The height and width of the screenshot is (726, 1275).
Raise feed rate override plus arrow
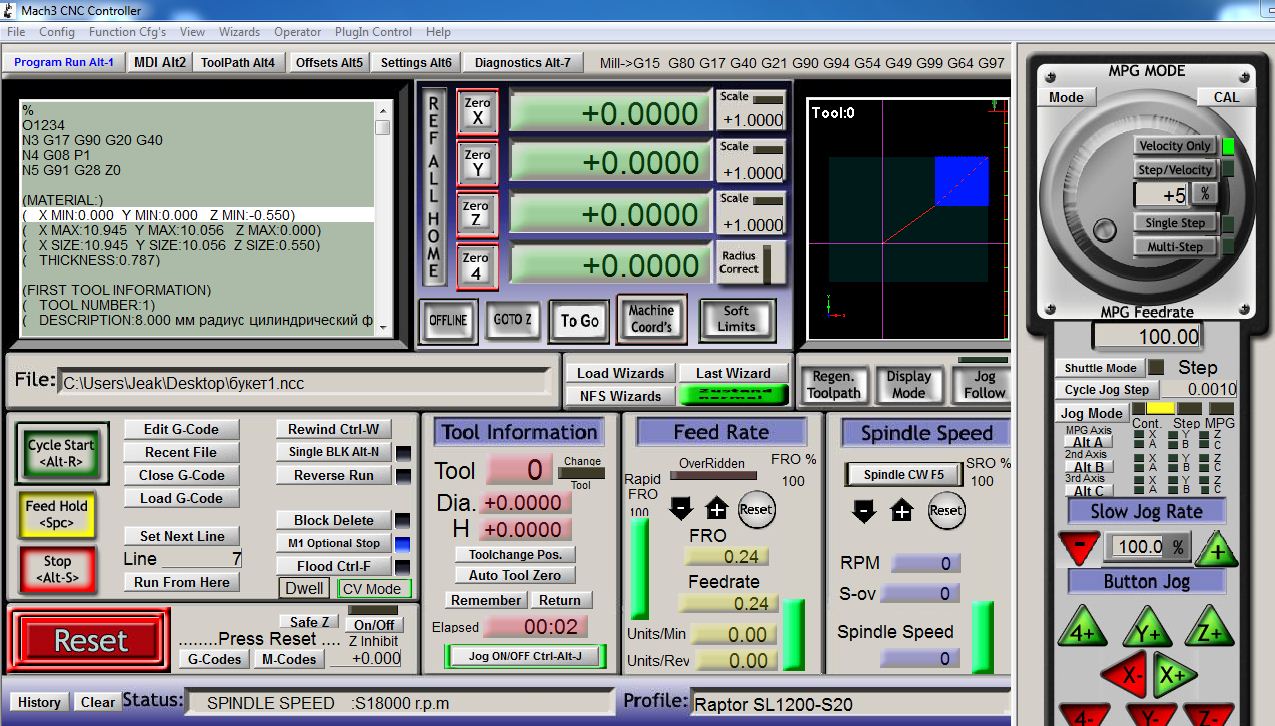coord(717,508)
